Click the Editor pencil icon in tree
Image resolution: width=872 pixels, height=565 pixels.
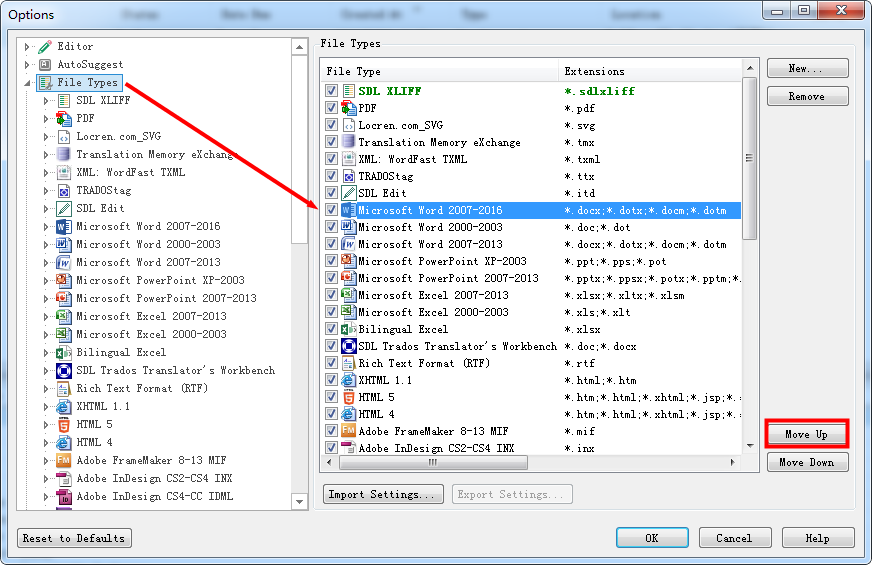tap(45, 46)
